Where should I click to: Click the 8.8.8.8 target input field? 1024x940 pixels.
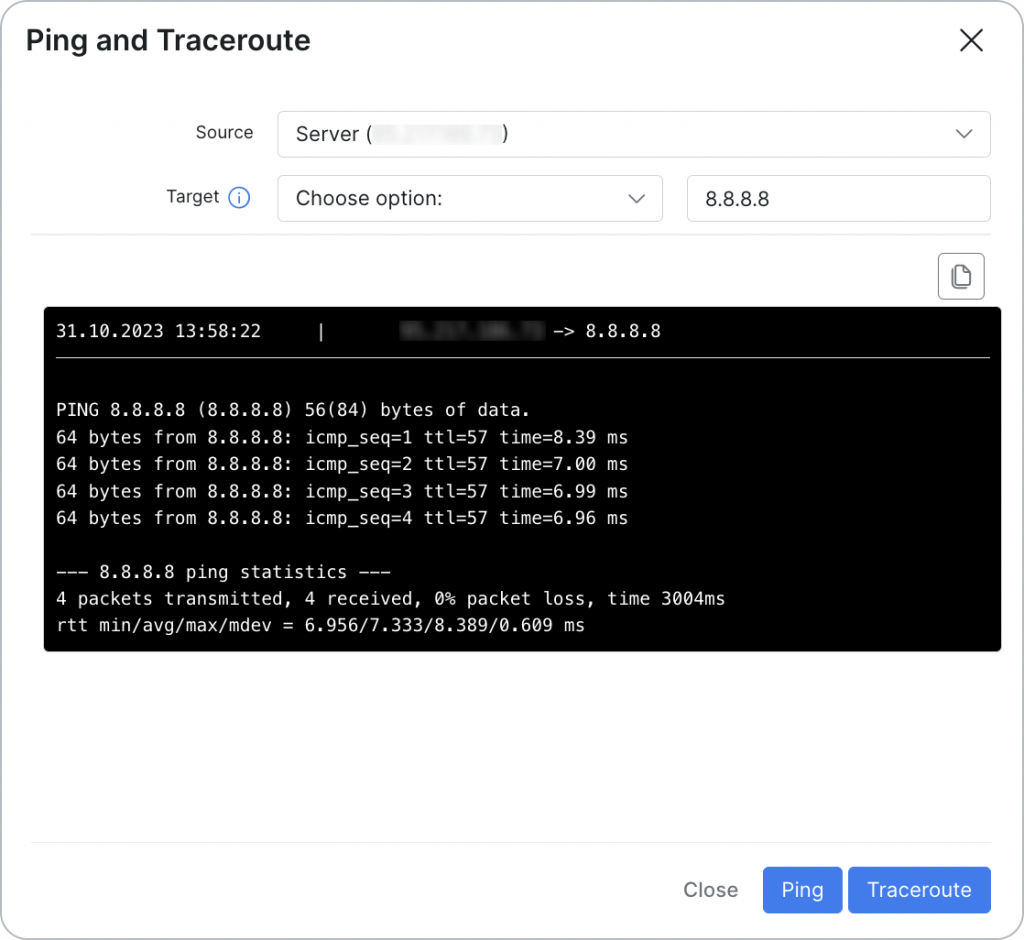coord(837,198)
